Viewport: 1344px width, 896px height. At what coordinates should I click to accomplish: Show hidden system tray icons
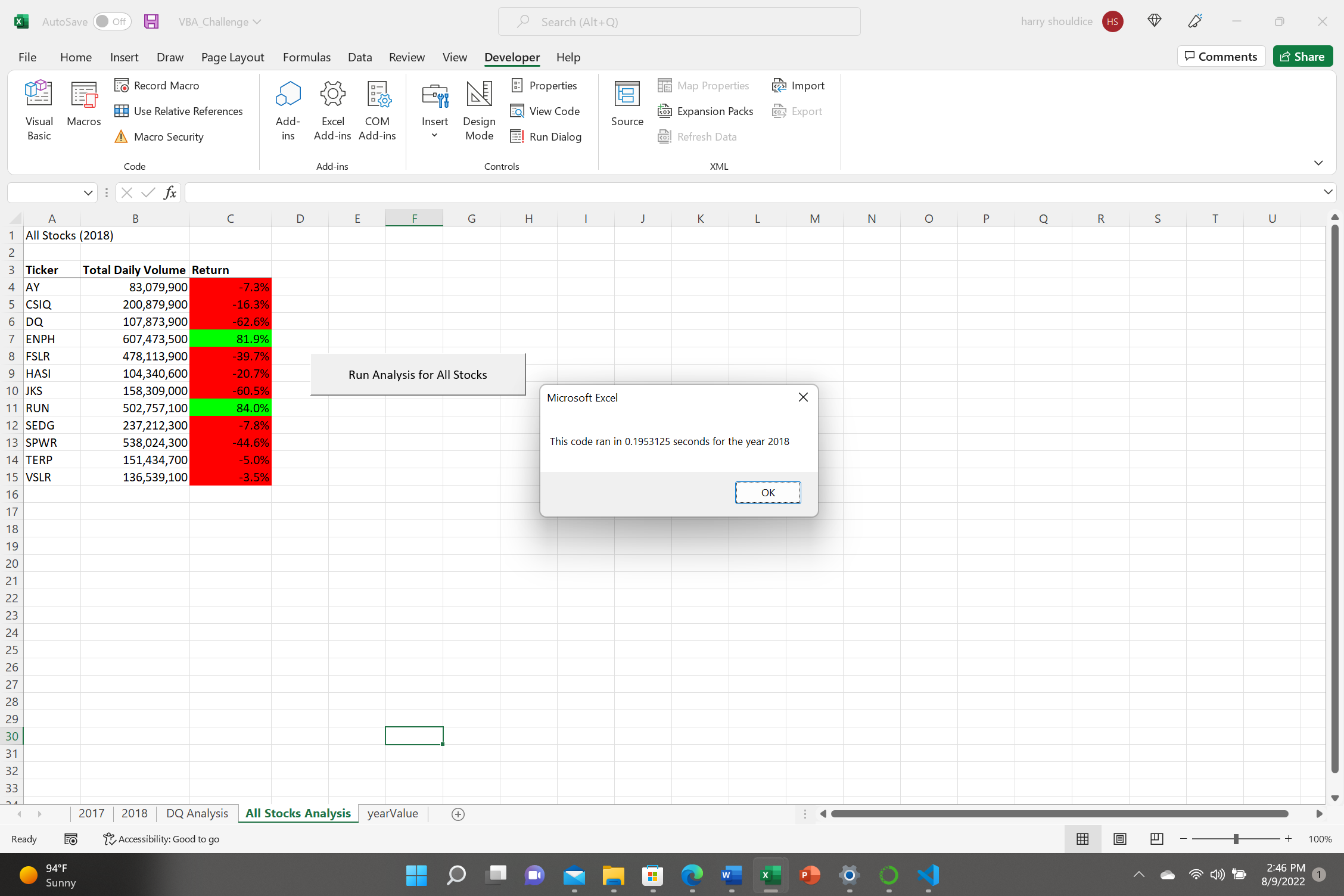point(1138,875)
